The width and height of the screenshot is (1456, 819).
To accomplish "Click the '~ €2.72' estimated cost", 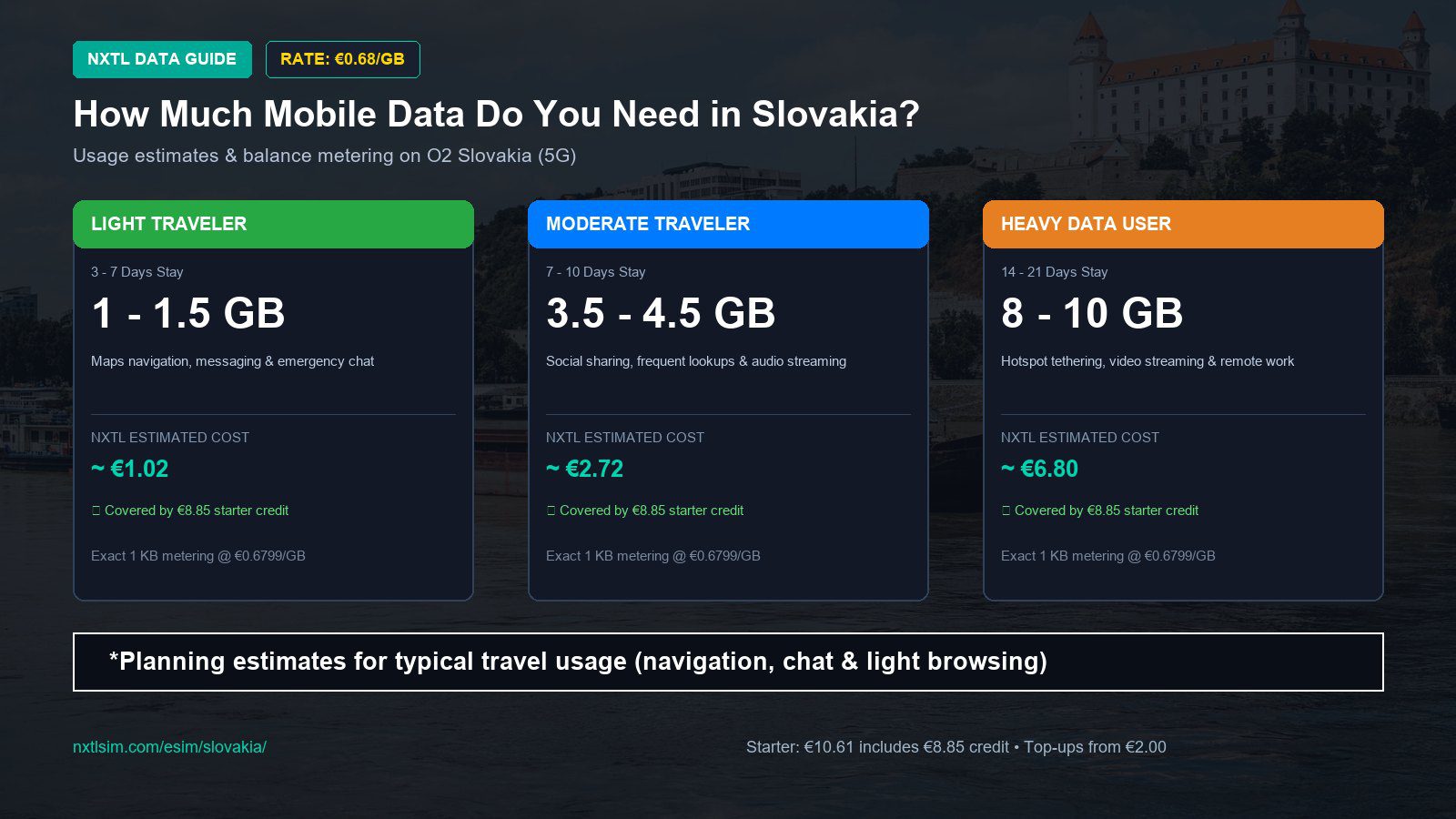I will [584, 469].
